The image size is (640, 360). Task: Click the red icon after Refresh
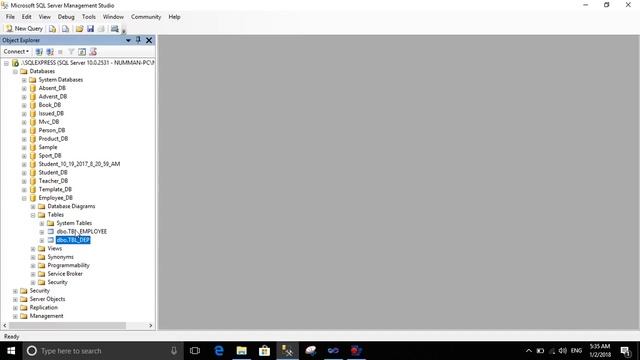click(93, 52)
